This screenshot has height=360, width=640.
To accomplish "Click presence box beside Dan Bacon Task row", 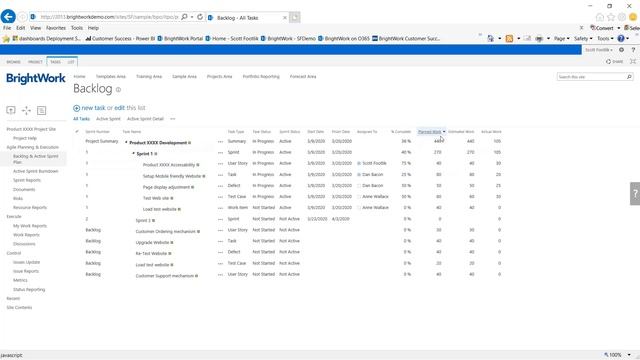I will pos(359,175).
